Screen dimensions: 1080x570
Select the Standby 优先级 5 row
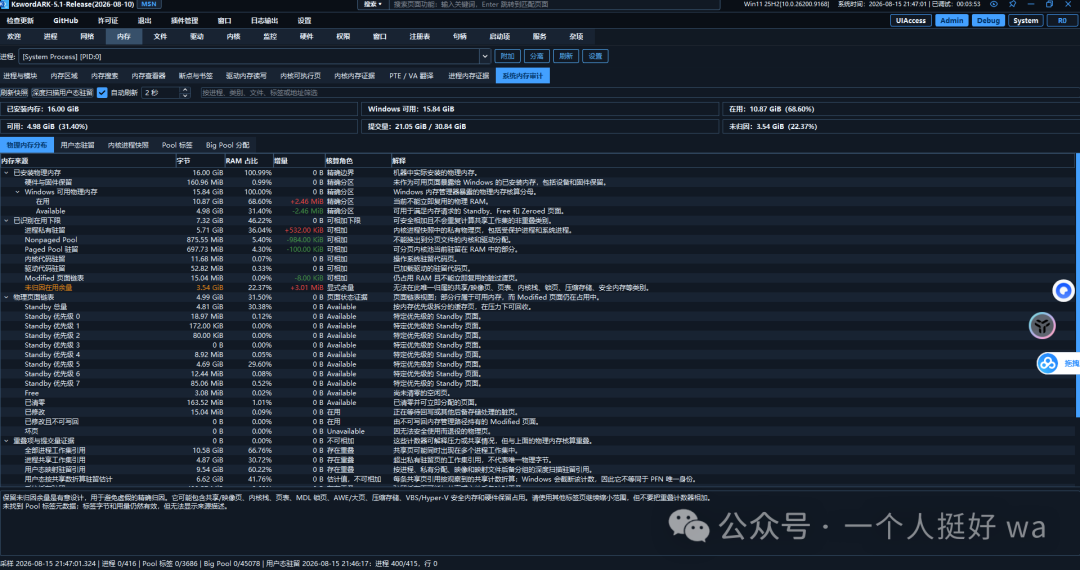click(537, 364)
